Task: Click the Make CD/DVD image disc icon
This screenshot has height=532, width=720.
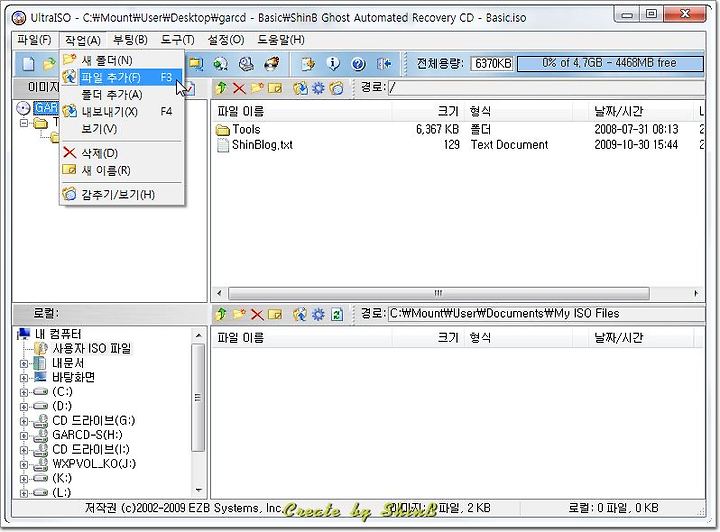Action: pyautogui.click(x=221, y=64)
